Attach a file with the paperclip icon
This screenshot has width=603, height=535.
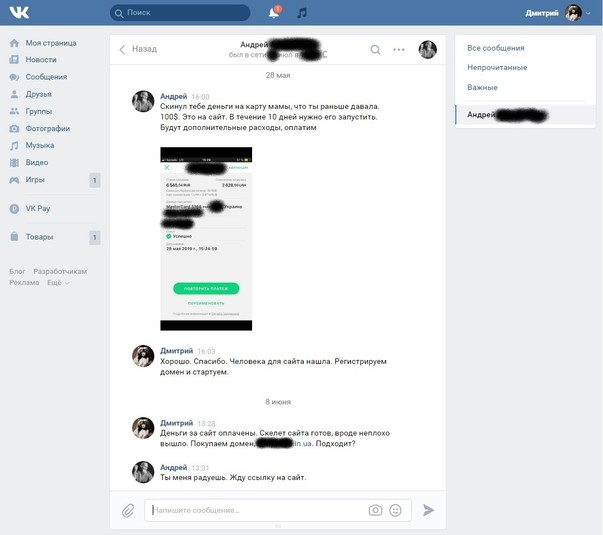click(128, 510)
